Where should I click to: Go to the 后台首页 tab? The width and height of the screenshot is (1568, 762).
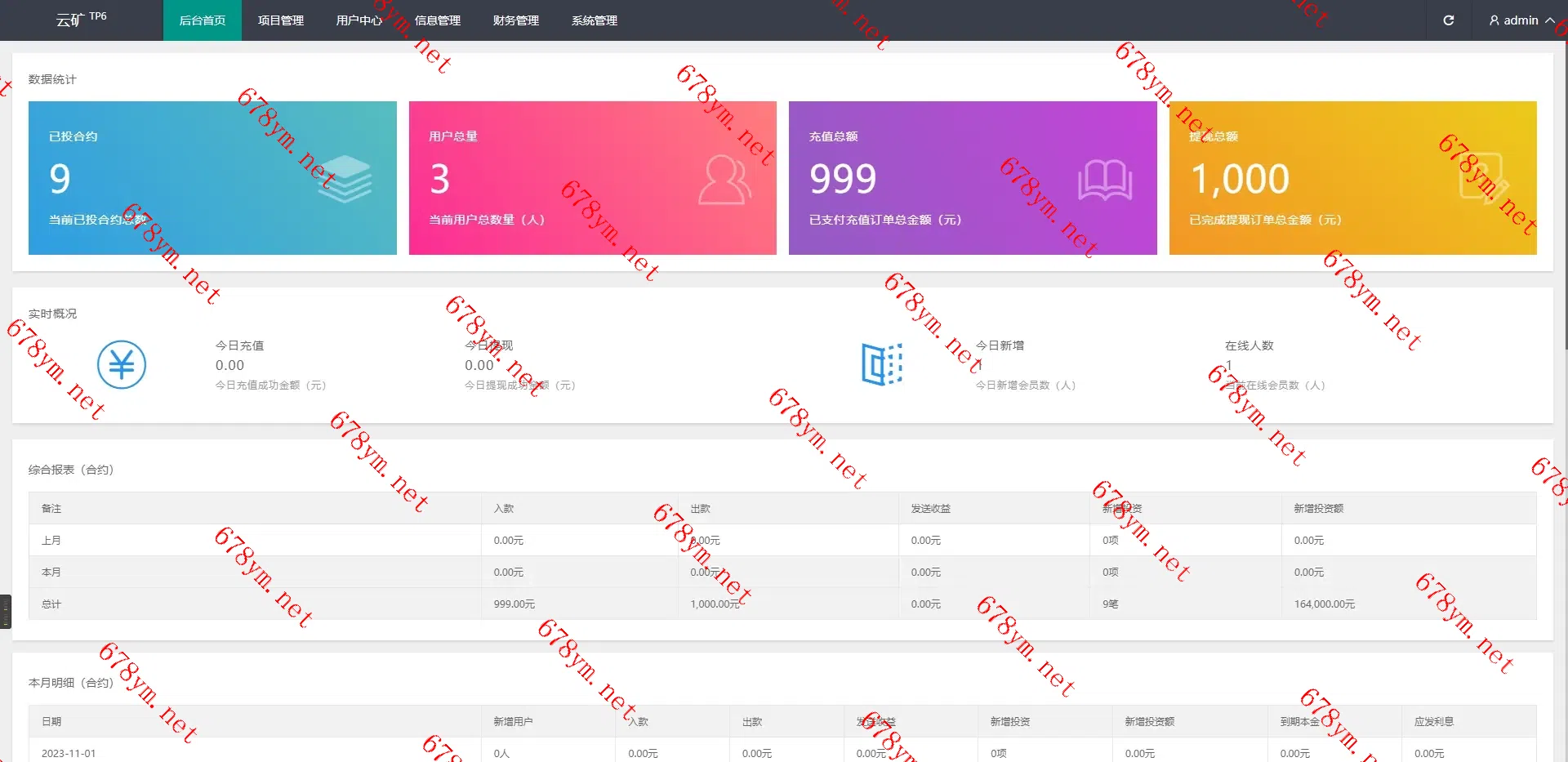[203, 20]
